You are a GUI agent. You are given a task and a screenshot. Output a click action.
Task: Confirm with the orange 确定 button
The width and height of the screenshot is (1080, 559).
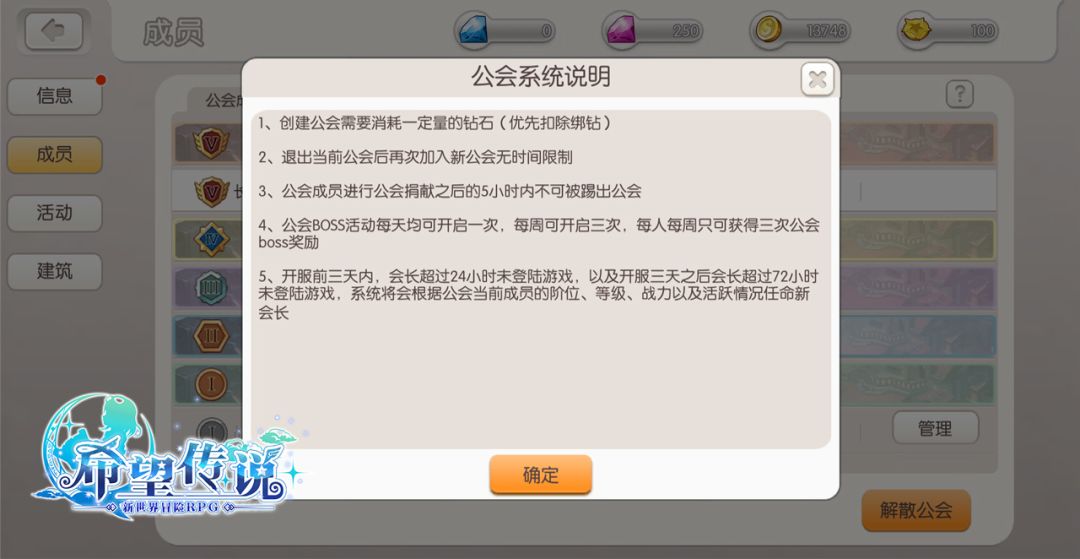[x=541, y=474]
